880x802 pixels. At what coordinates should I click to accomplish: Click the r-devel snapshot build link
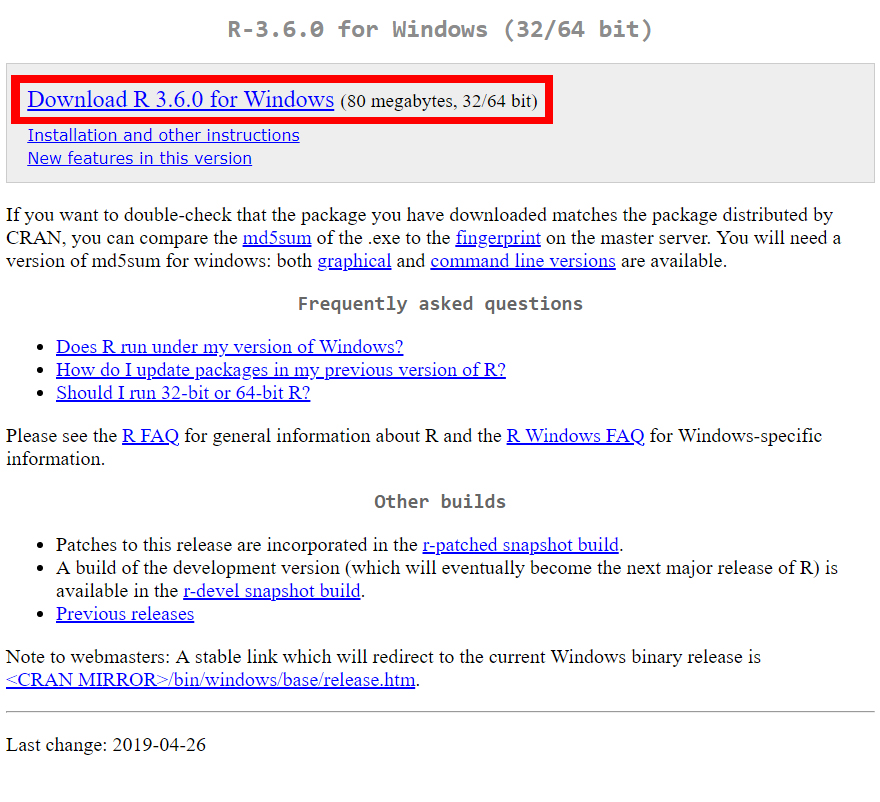(x=272, y=591)
